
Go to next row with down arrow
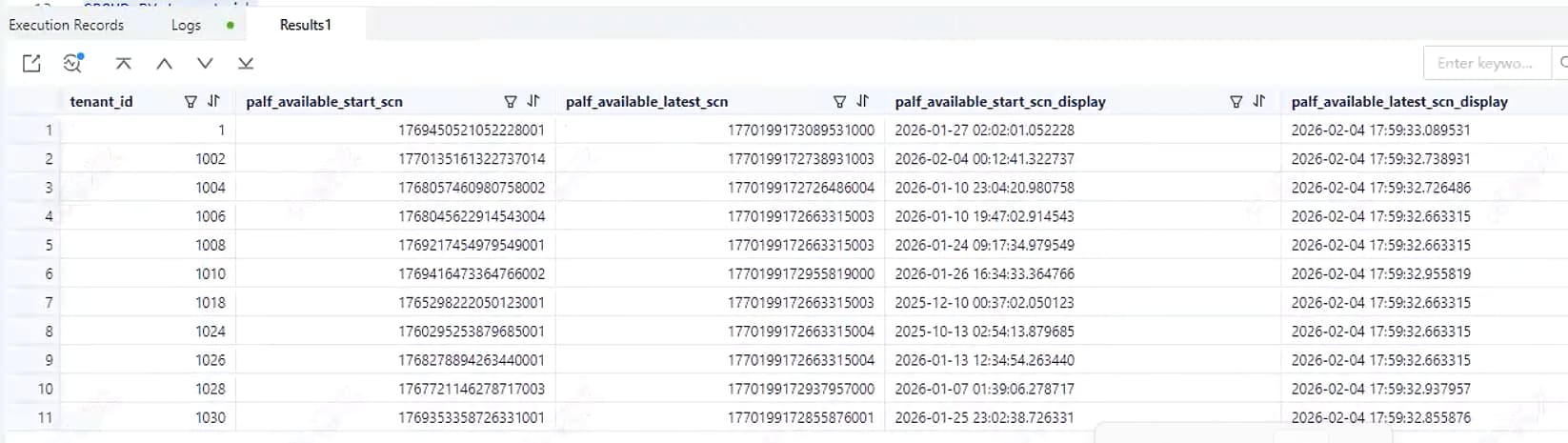click(205, 63)
